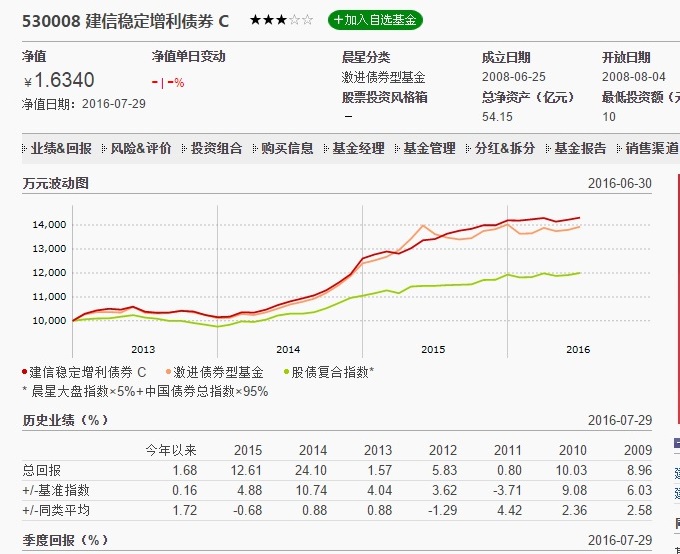The height and width of the screenshot is (554, 680).
Task: Click the 2016 x-axis label
Action: (578, 350)
